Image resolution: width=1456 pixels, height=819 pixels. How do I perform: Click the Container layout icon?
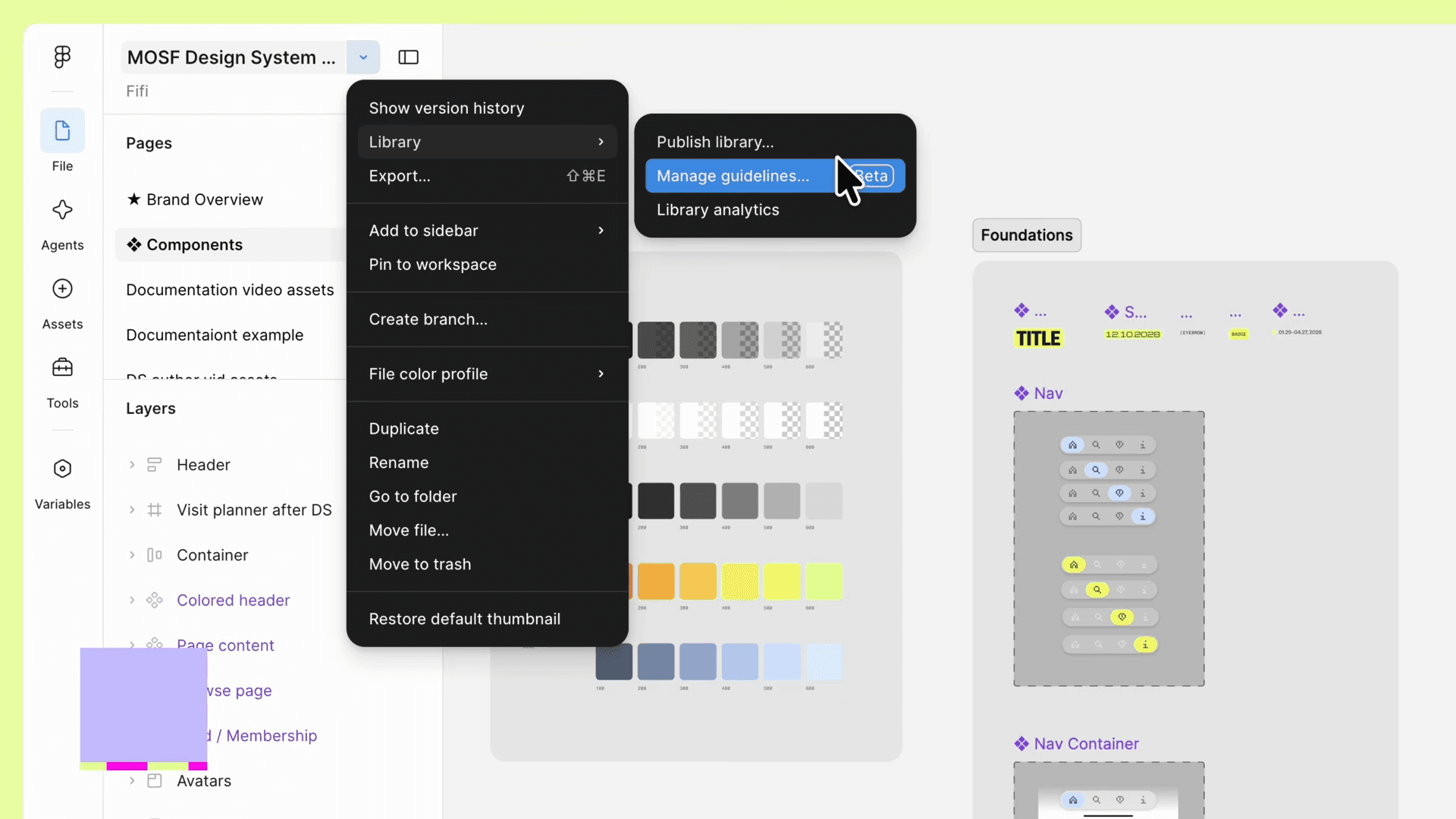155,555
